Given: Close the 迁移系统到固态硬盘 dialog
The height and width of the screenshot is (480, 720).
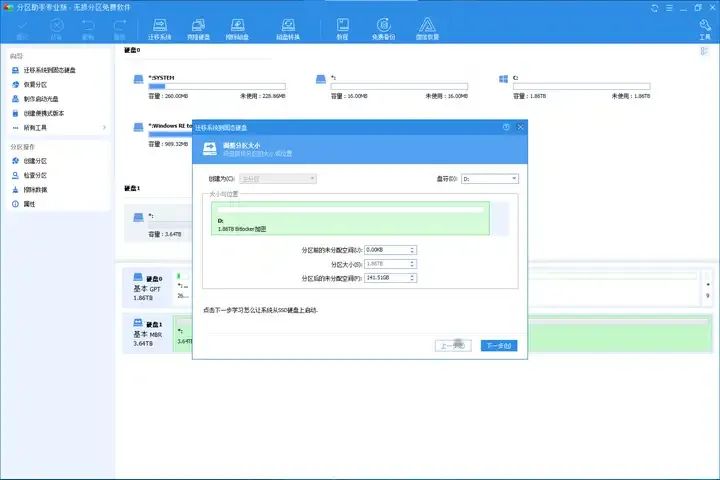Looking at the screenshot, I should click(x=520, y=127).
